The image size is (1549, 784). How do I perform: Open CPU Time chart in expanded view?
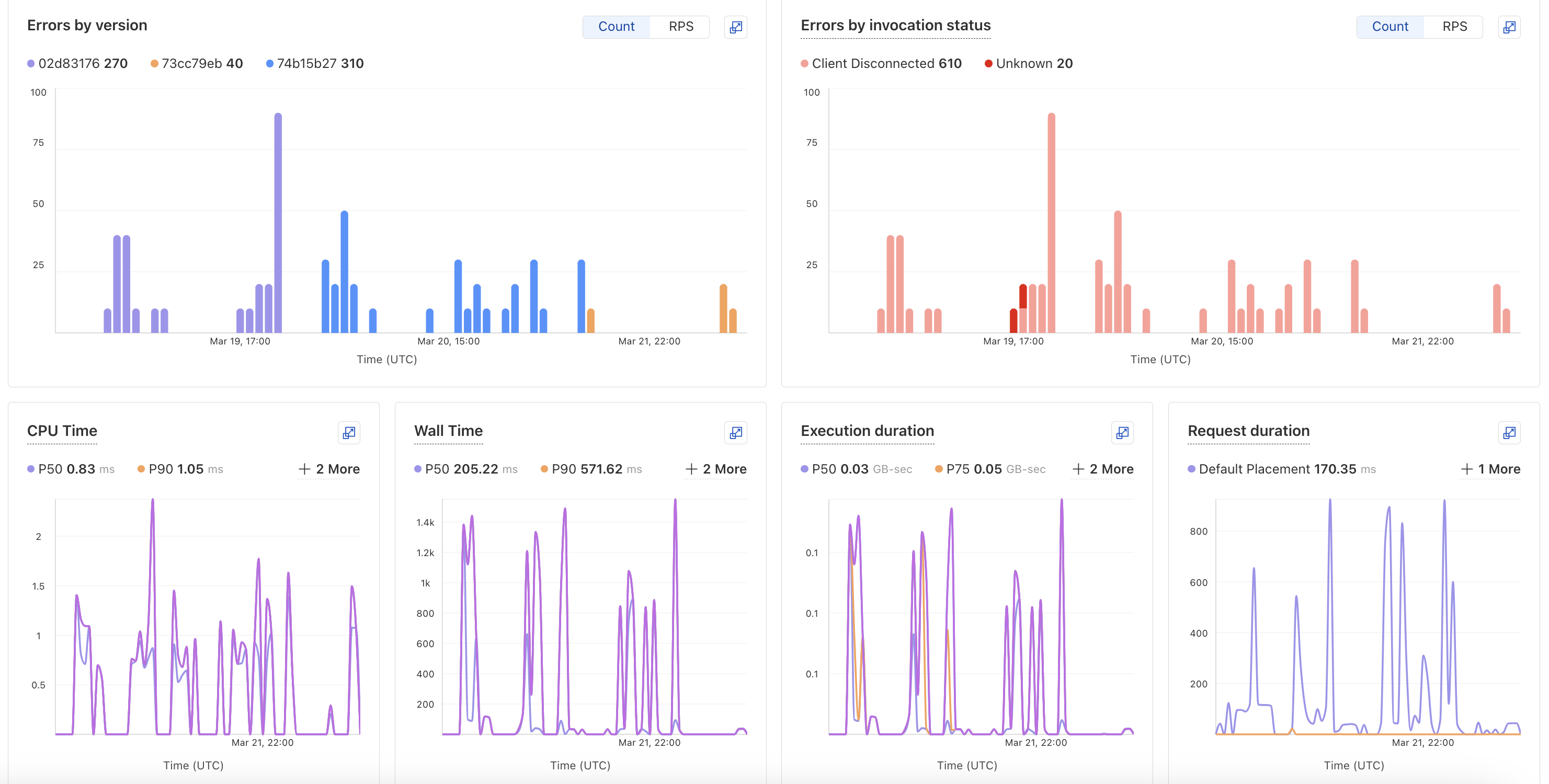coord(349,433)
